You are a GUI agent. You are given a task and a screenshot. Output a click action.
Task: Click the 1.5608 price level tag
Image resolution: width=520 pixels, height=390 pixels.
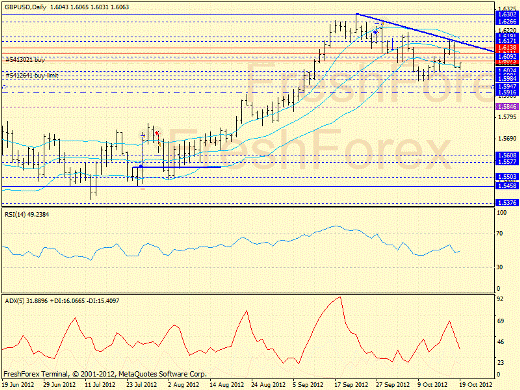click(x=507, y=155)
